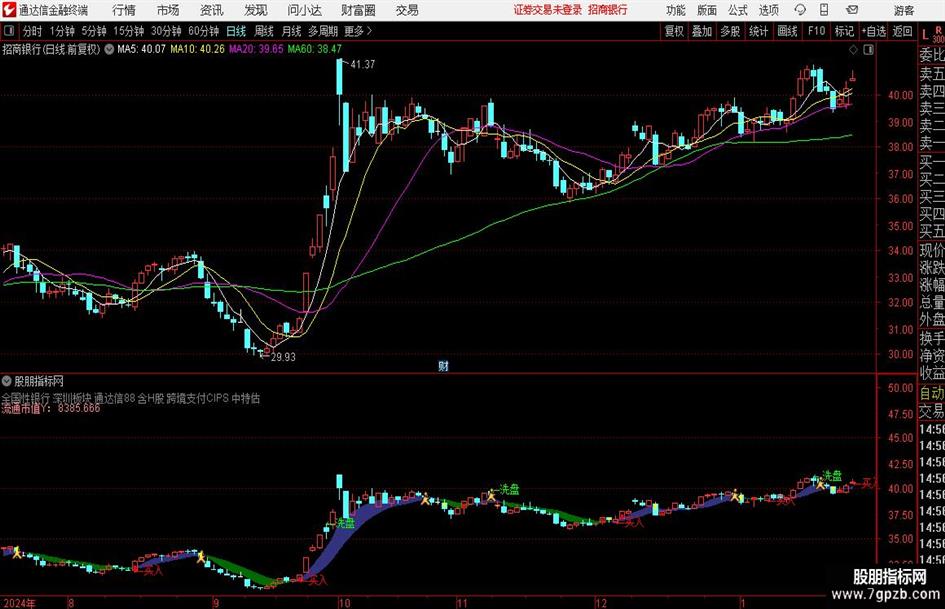
Task: Select the 多周期 multi-period tab
Action: (323, 31)
